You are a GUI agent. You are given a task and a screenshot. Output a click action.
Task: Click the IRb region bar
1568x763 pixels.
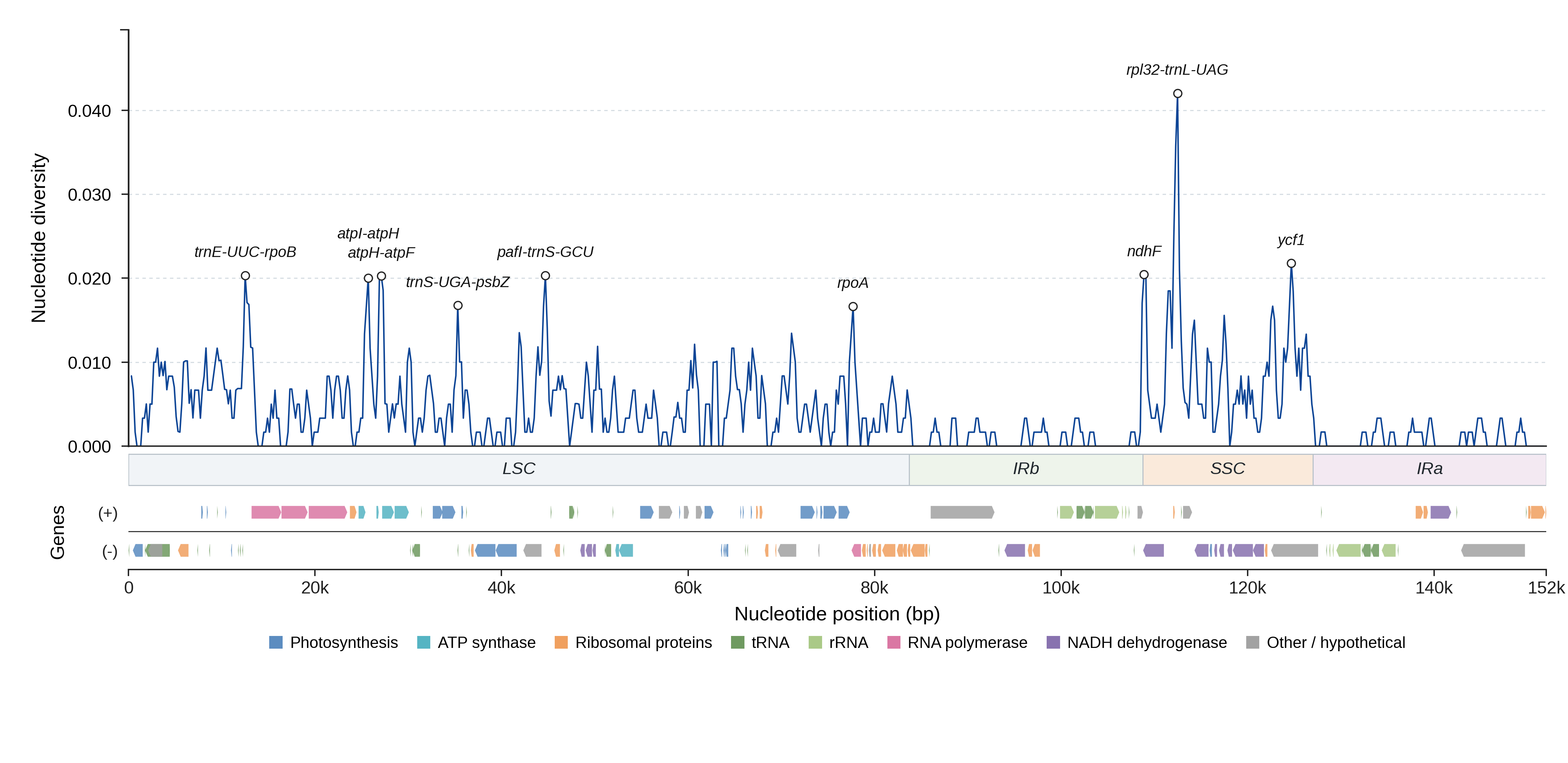[x=1026, y=469]
